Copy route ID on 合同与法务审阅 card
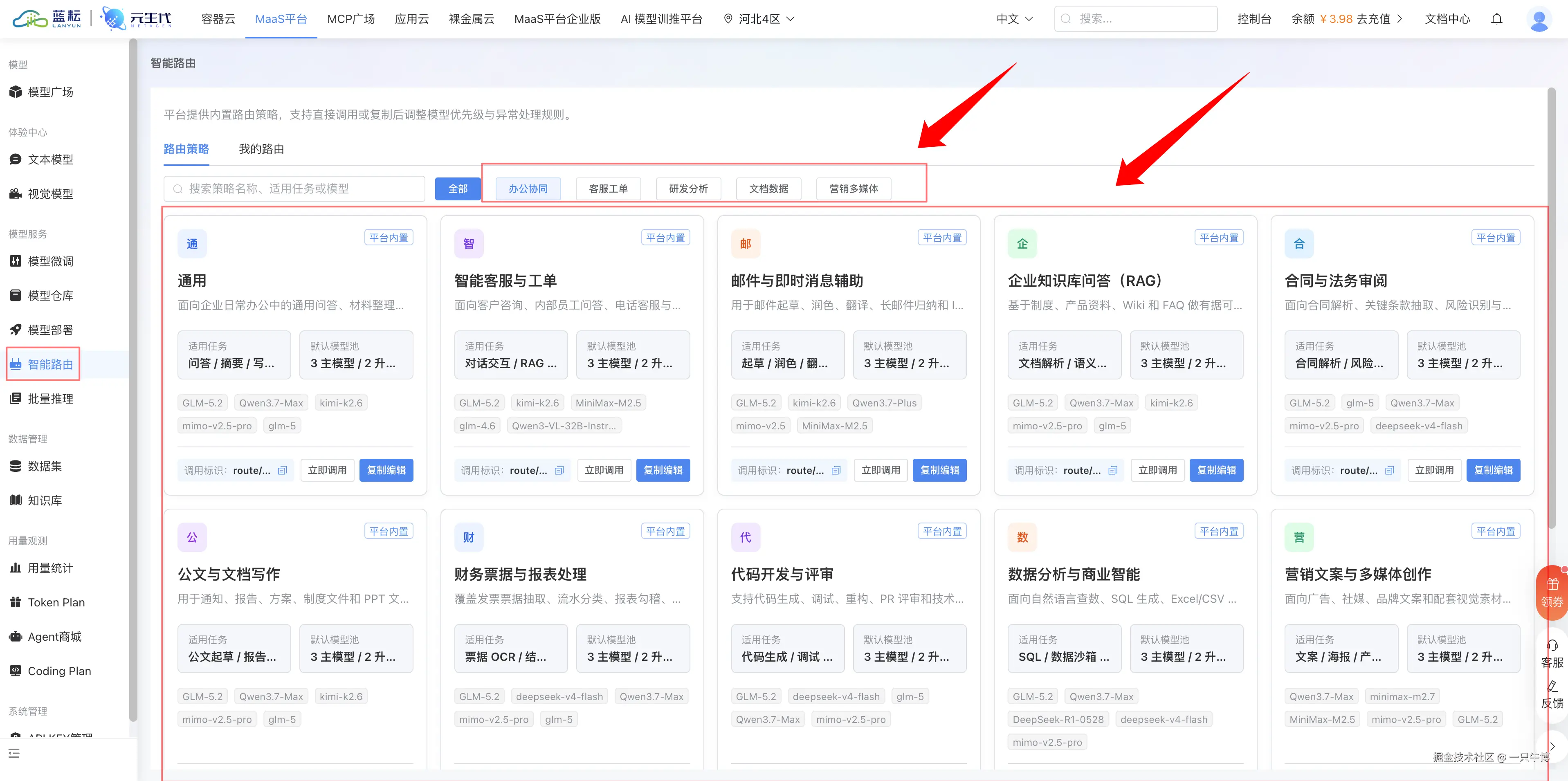 pos(1390,471)
